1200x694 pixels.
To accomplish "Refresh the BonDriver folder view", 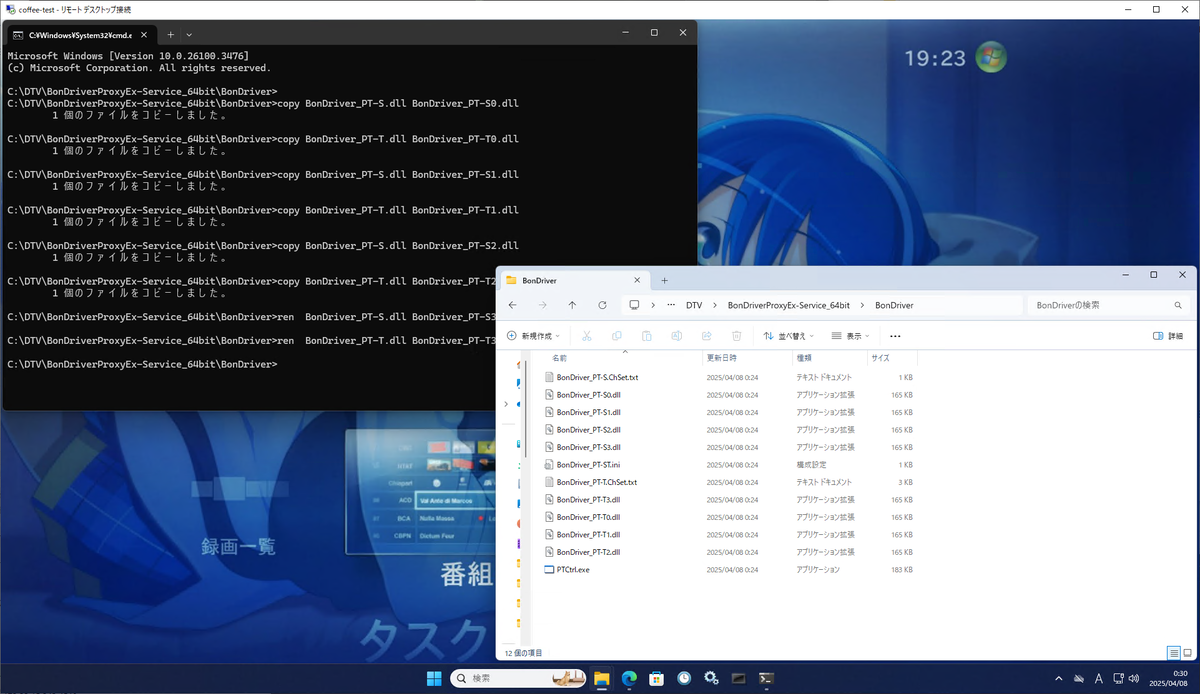I will tap(602, 305).
